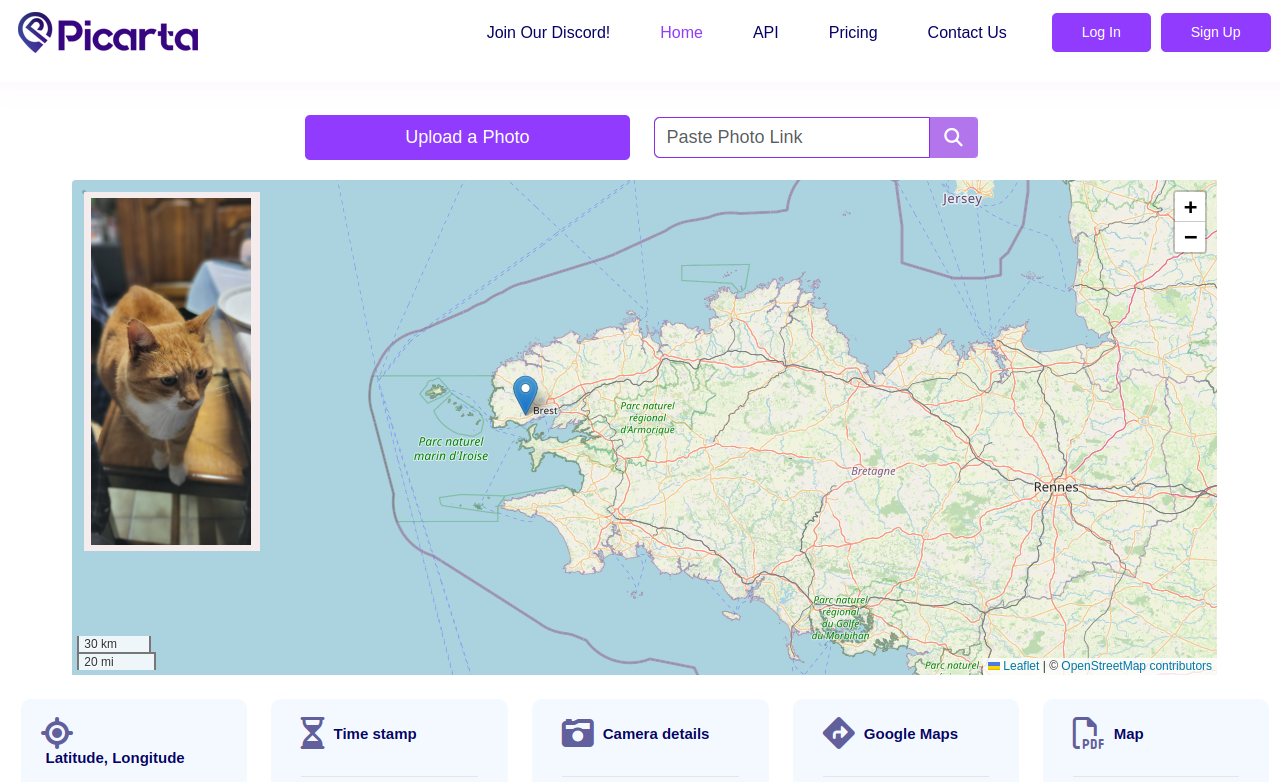Open the Contact Us page
This screenshot has height=782, width=1280.
coord(966,32)
